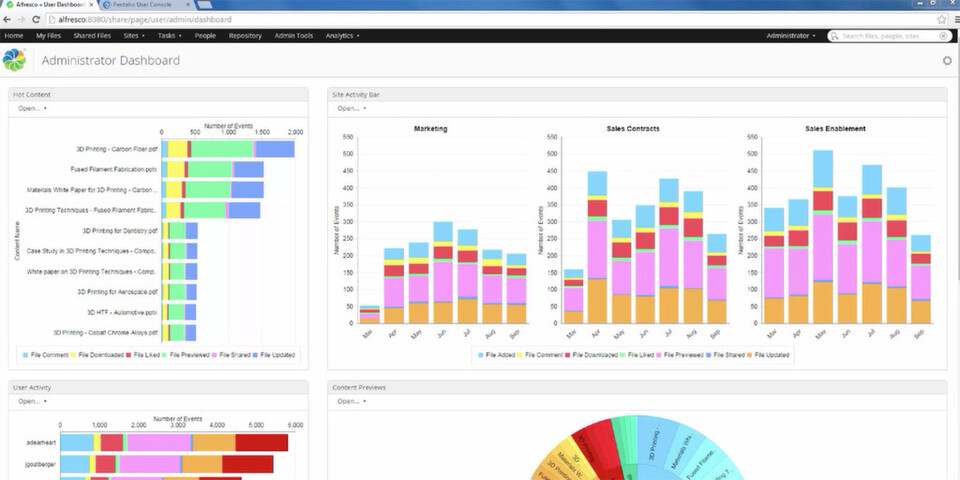Open the Content Previews 'Open...' dropdown
960x480 pixels.
[351, 402]
